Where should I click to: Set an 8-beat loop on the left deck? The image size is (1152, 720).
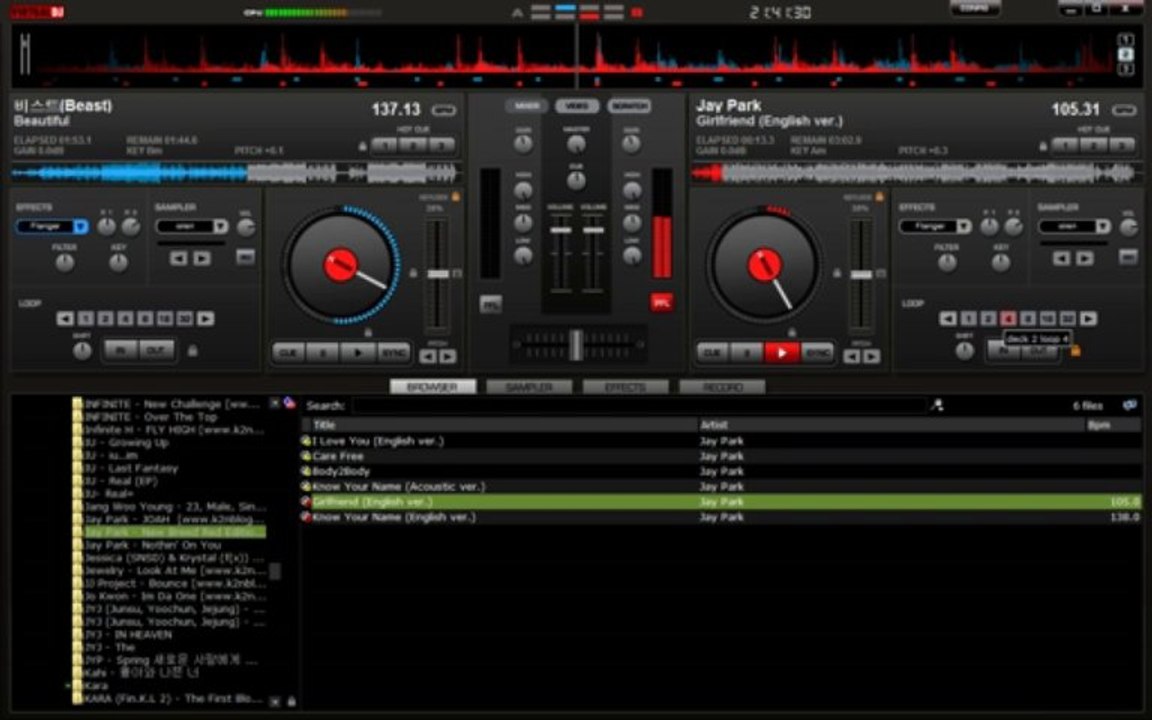145,318
